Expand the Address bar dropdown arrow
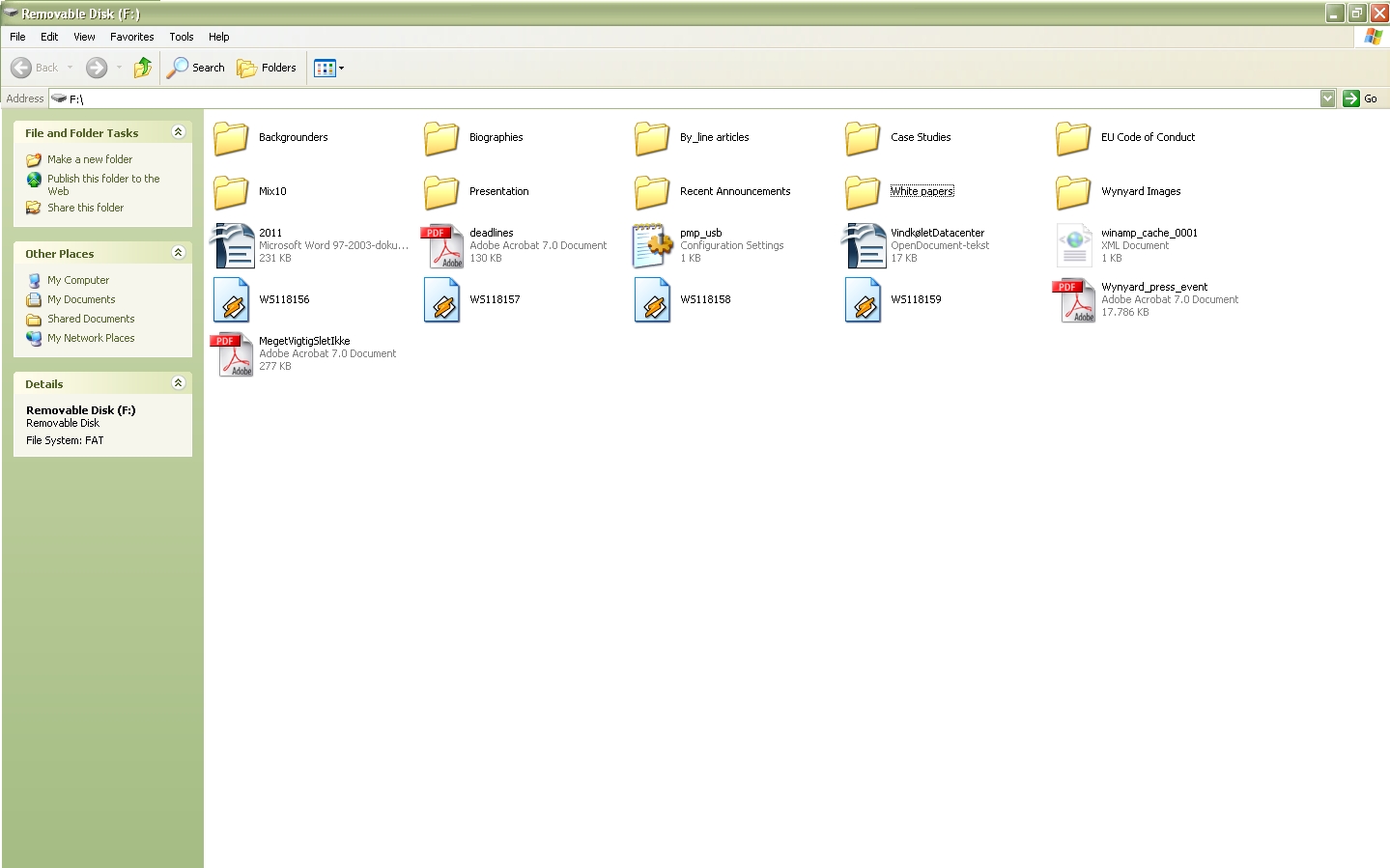This screenshot has height=868, width=1390. point(1327,98)
